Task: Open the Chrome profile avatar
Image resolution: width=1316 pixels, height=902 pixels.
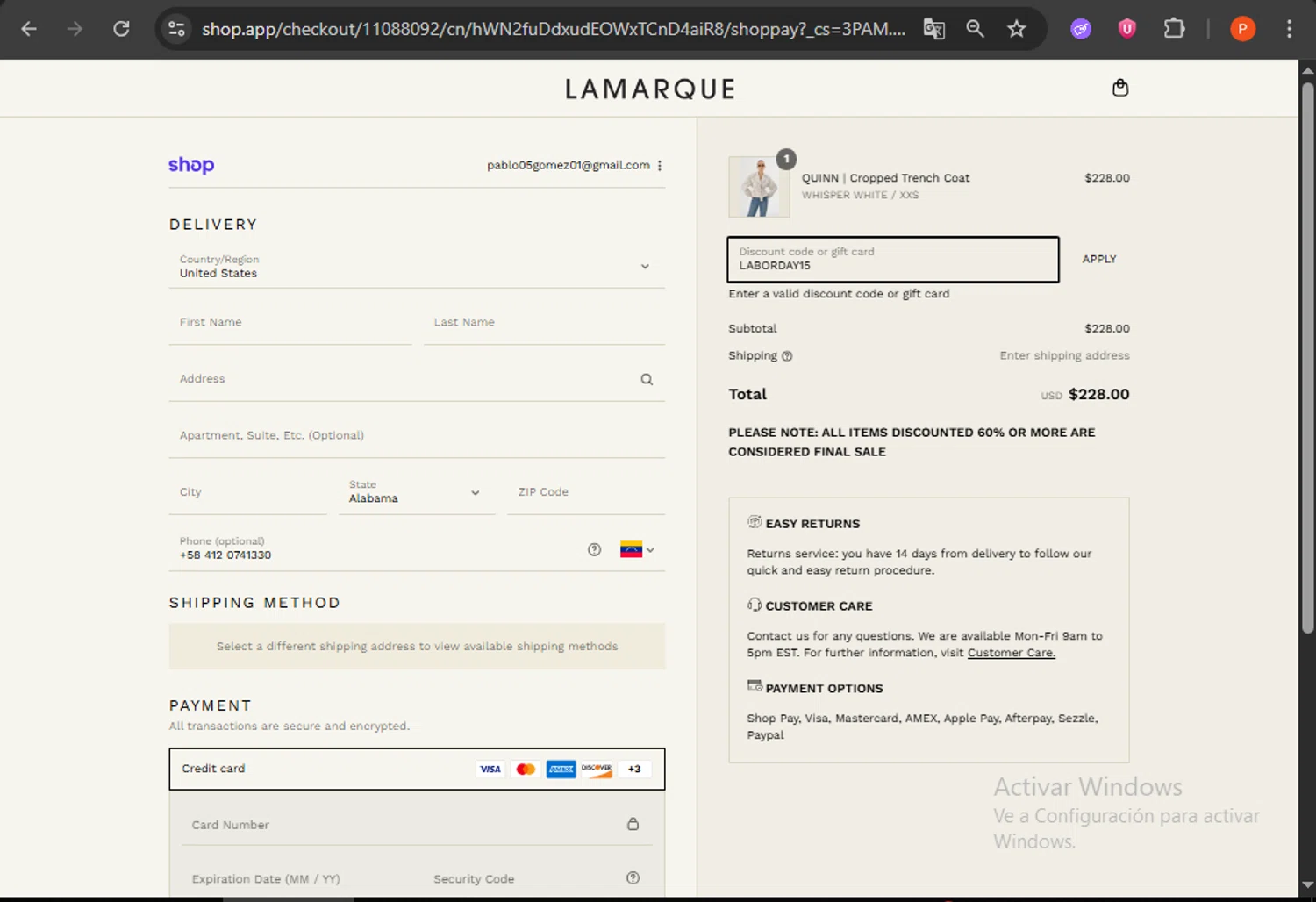Action: (1242, 29)
